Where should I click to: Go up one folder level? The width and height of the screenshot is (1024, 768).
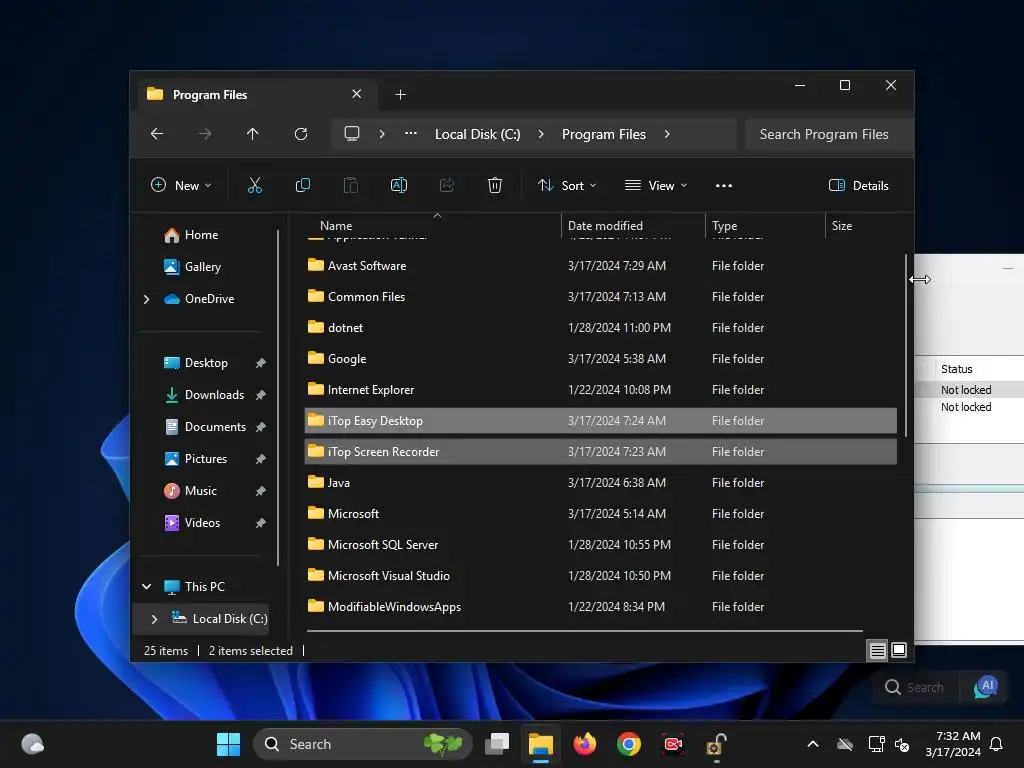[253, 134]
